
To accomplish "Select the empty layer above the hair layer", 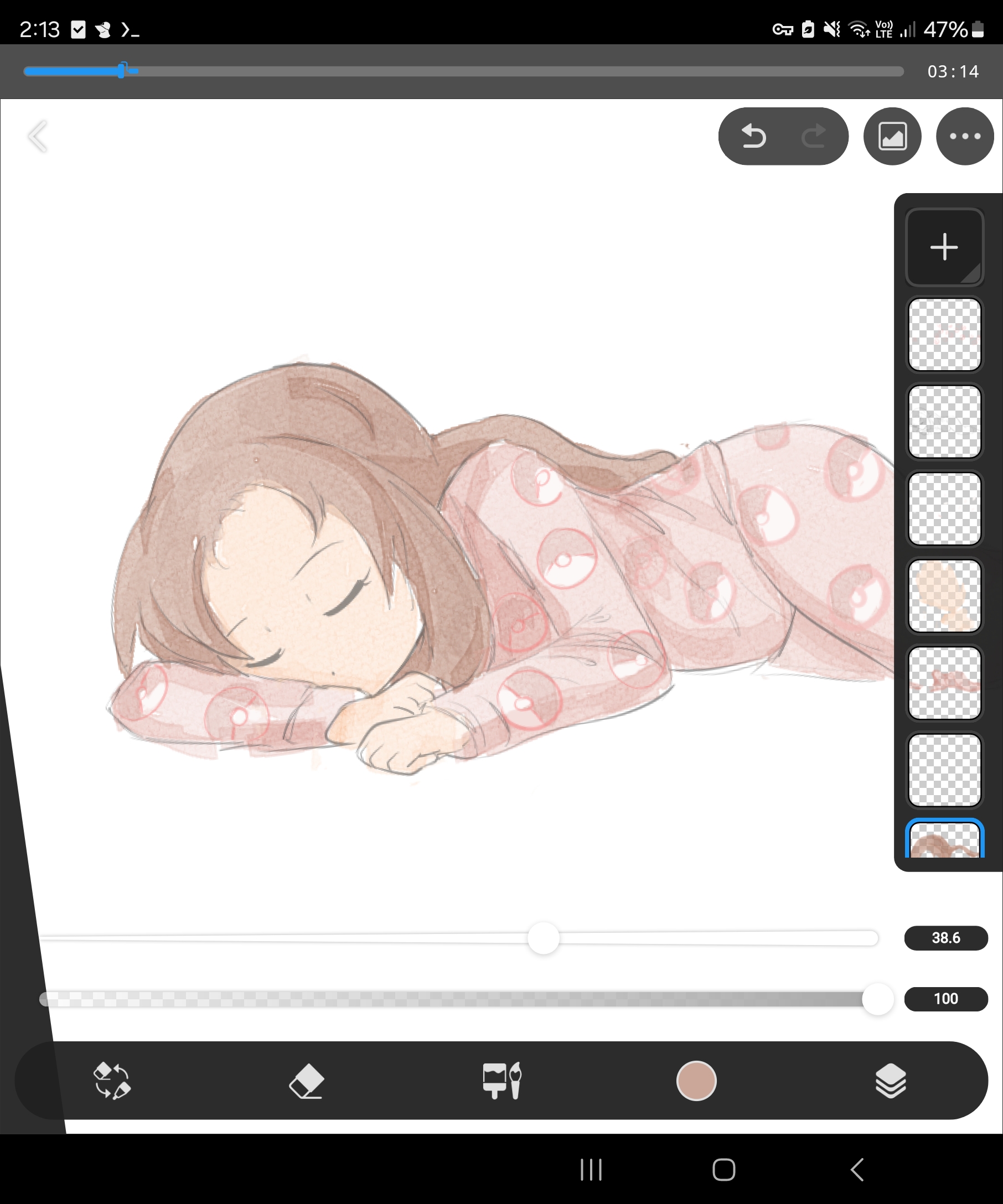I will pyautogui.click(x=944, y=770).
